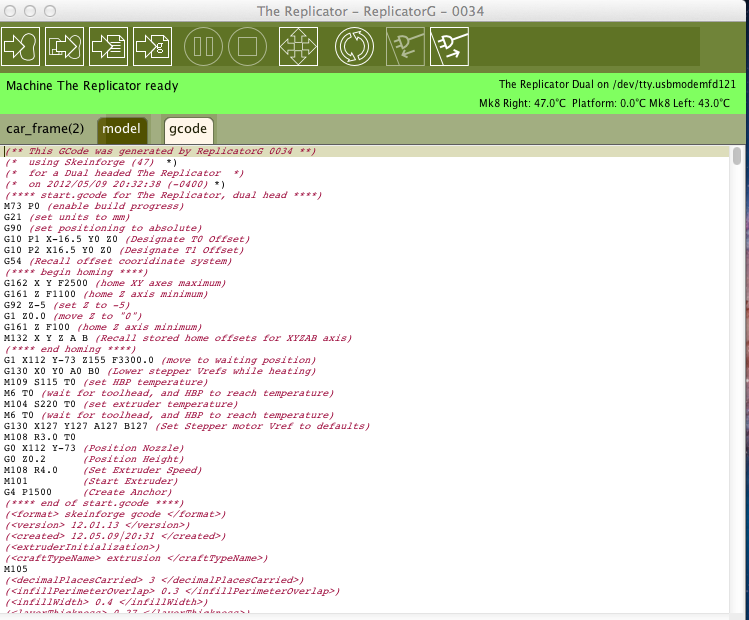Image resolution: width=749 pixels, height=620 pixels.
Task: Click the '<version> 12.01.13' comment line
Action: pyautogui.click(x=97, y=524)
